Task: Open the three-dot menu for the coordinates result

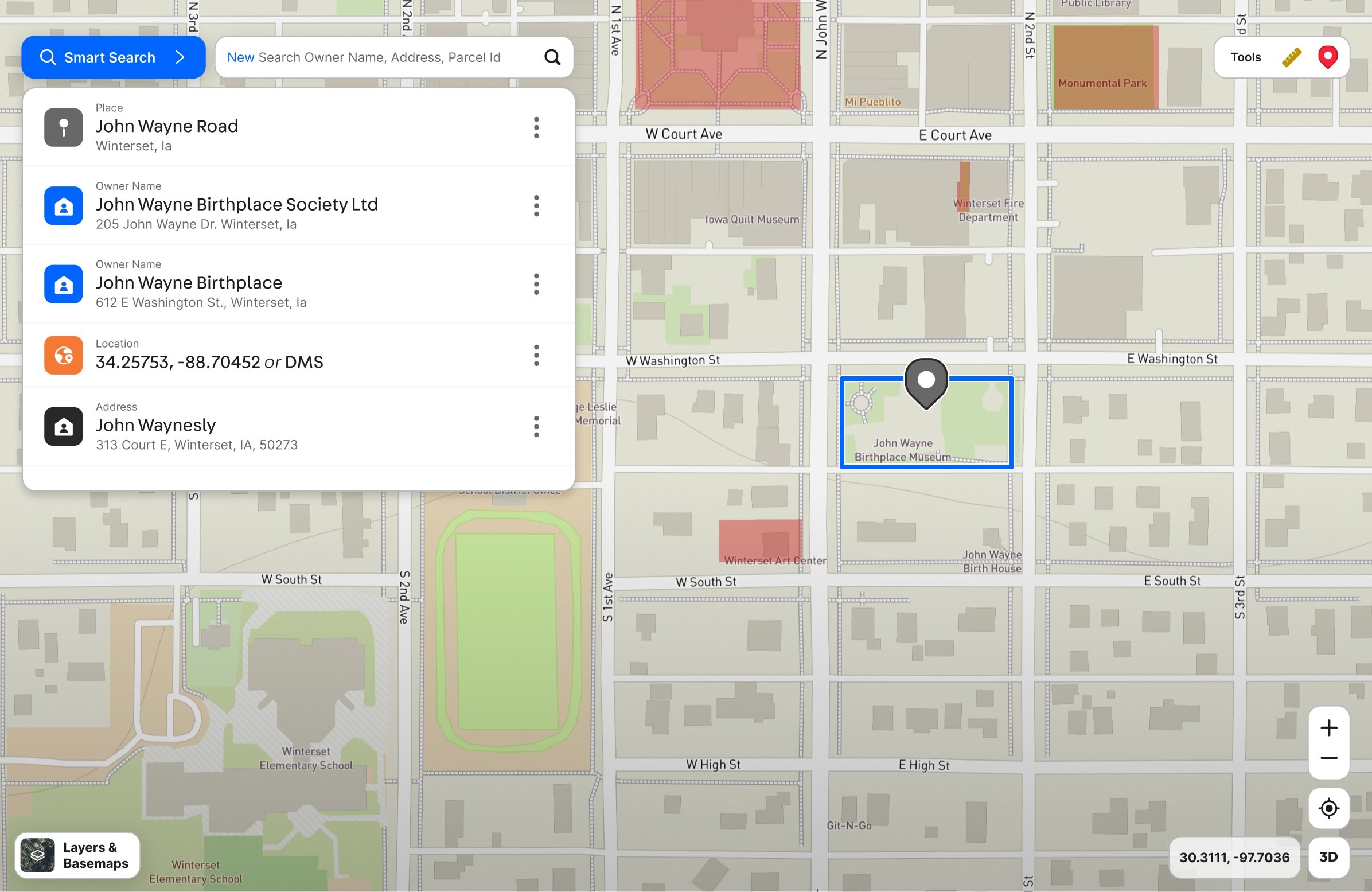Action: (x=536, y=356)
